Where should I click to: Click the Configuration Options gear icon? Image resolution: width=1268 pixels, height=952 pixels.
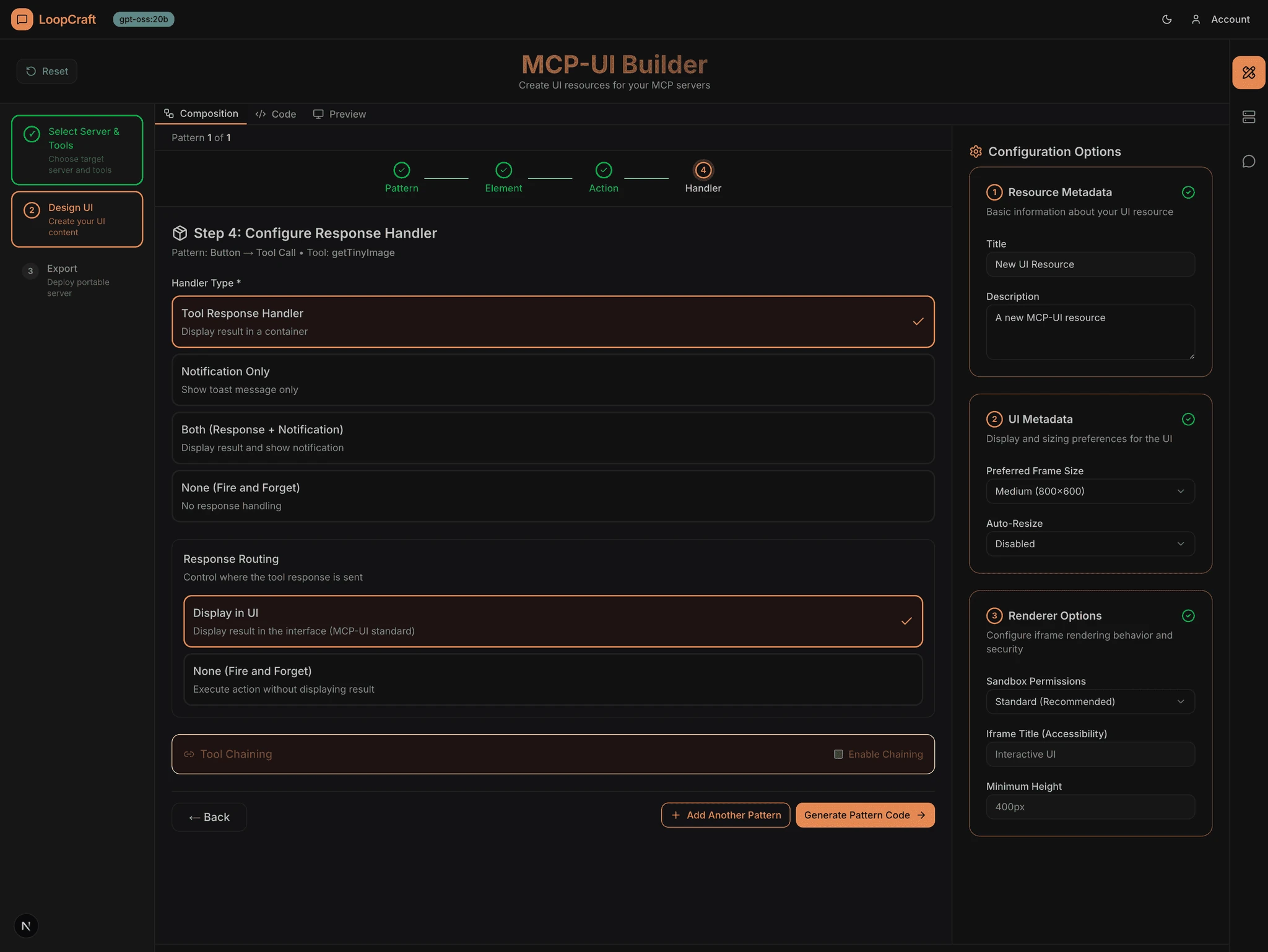point(976,152)
